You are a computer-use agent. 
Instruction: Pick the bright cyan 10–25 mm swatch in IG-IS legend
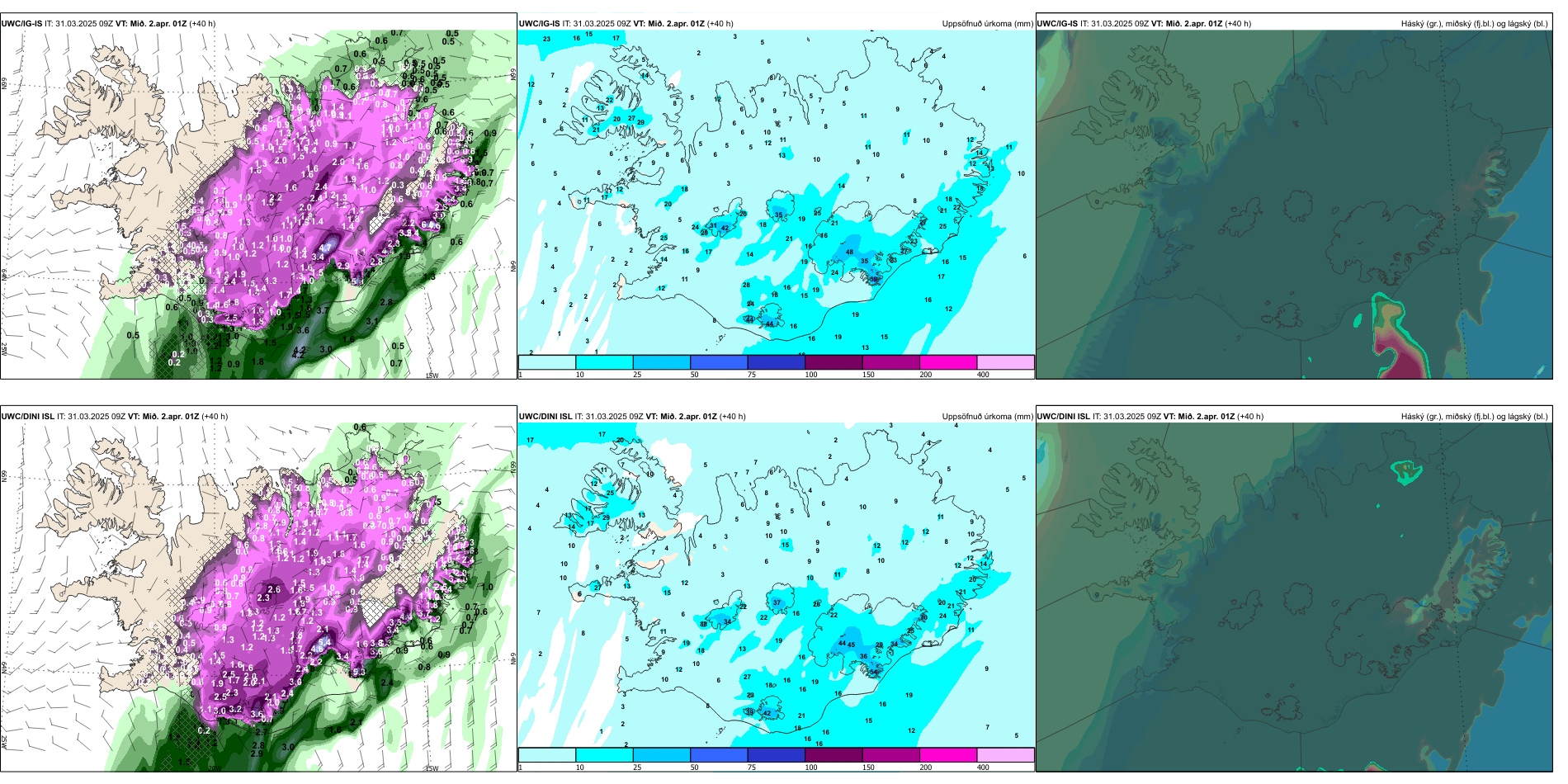(604, 362)
